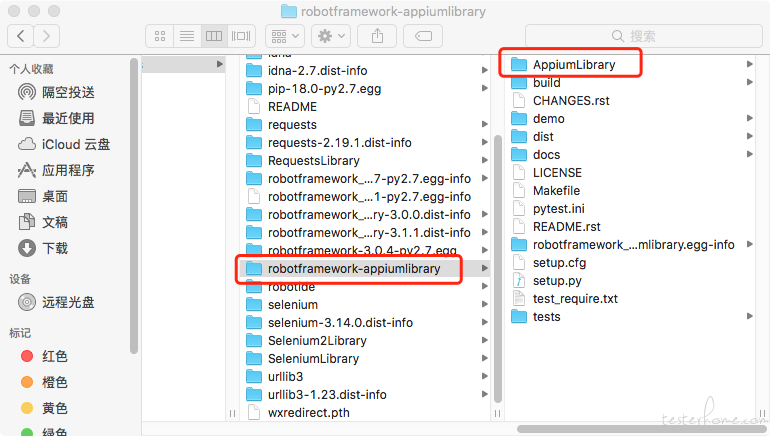Filter by 黄色 yellow tag

44,408
